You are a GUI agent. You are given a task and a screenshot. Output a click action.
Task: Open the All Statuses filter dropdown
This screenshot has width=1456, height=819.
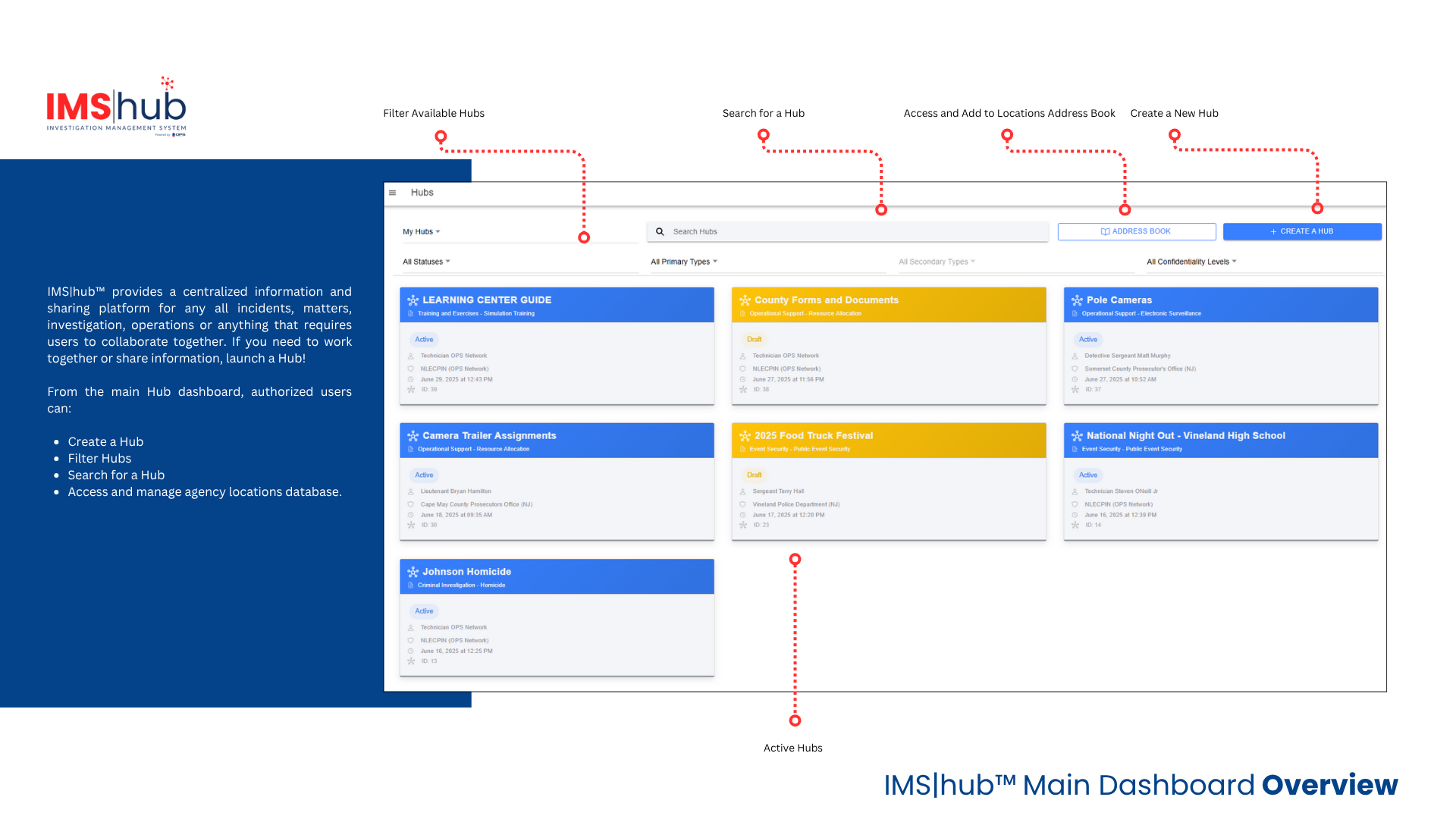[426, 262]
